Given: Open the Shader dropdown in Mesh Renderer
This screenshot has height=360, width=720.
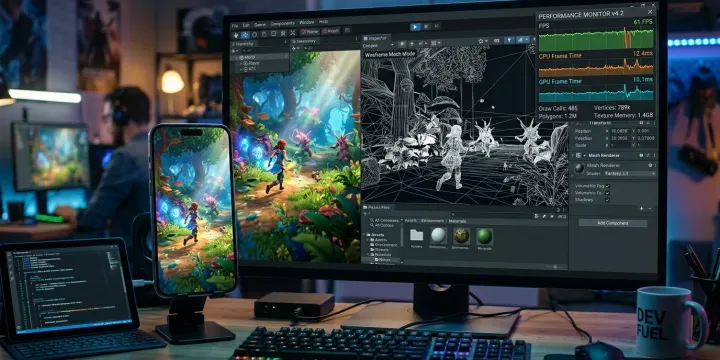Looking at the screenshot, I should click(630, 173).
